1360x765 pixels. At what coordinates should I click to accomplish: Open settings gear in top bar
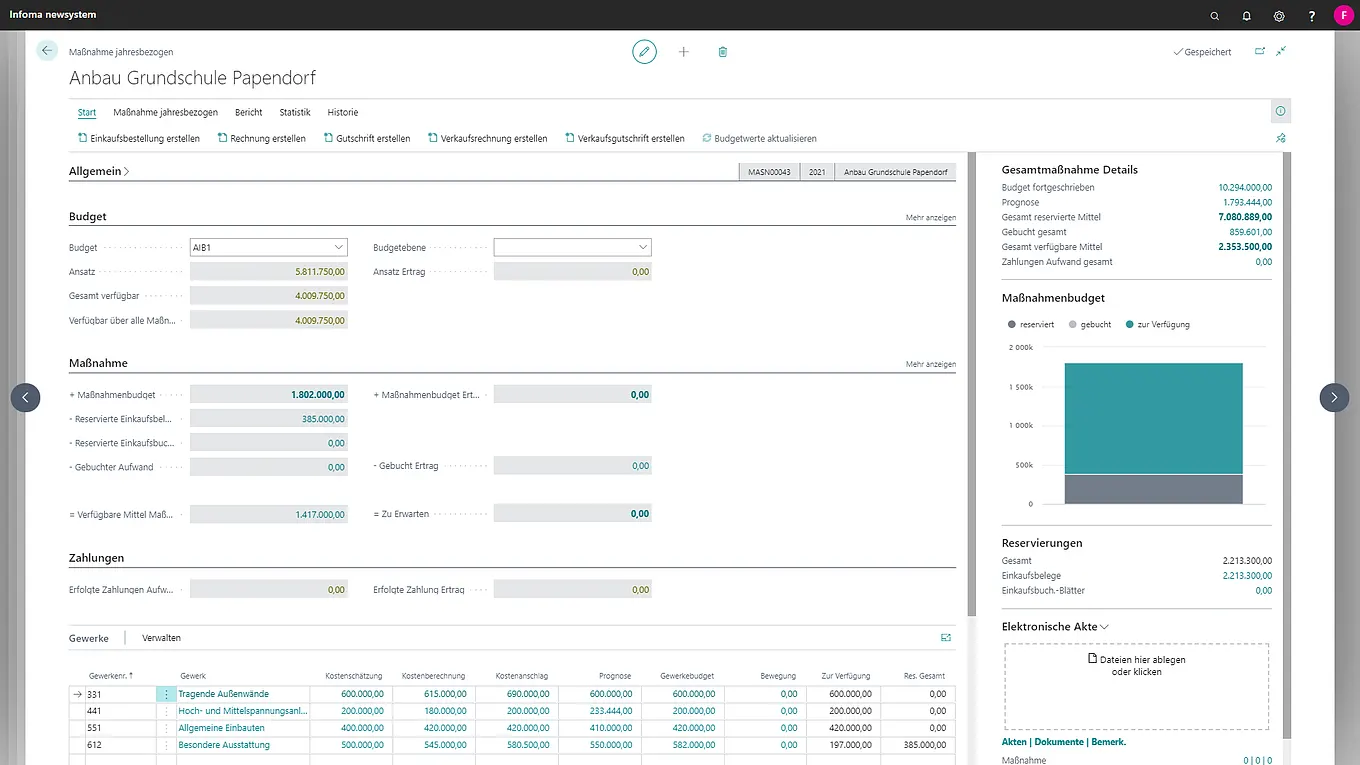point(1279,16)
